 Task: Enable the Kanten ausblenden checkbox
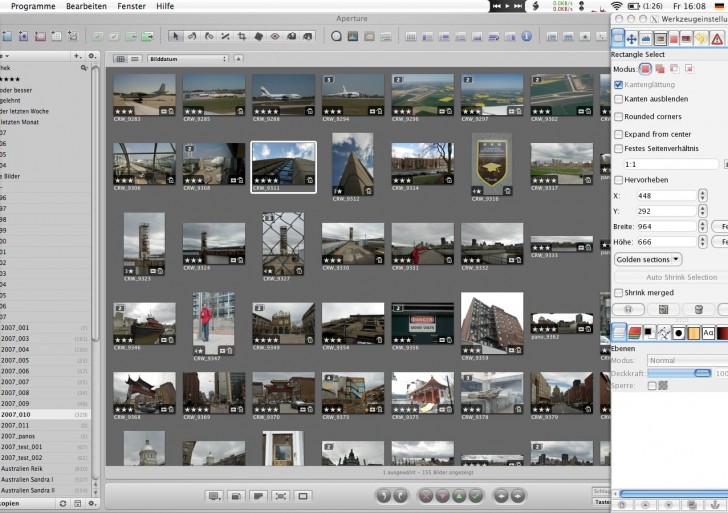pyautogui.click(x=619, y=99)
